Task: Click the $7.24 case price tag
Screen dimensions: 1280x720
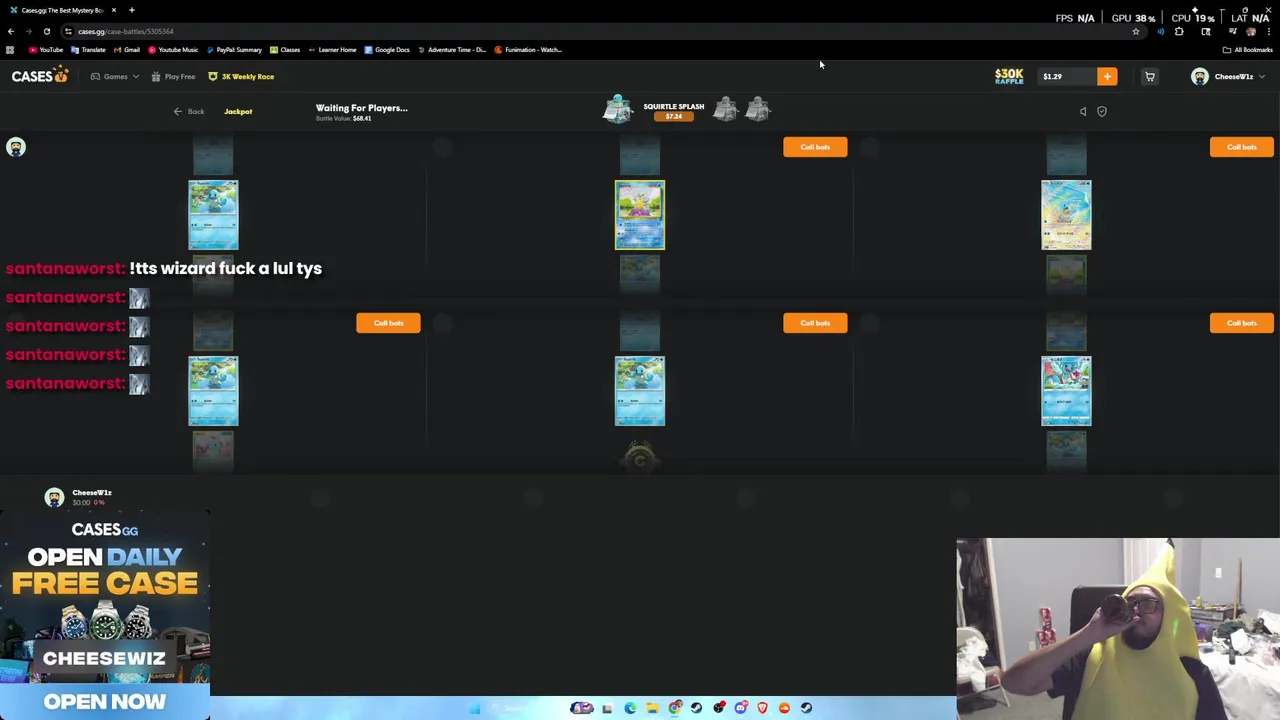Action: tap(674, 117)
